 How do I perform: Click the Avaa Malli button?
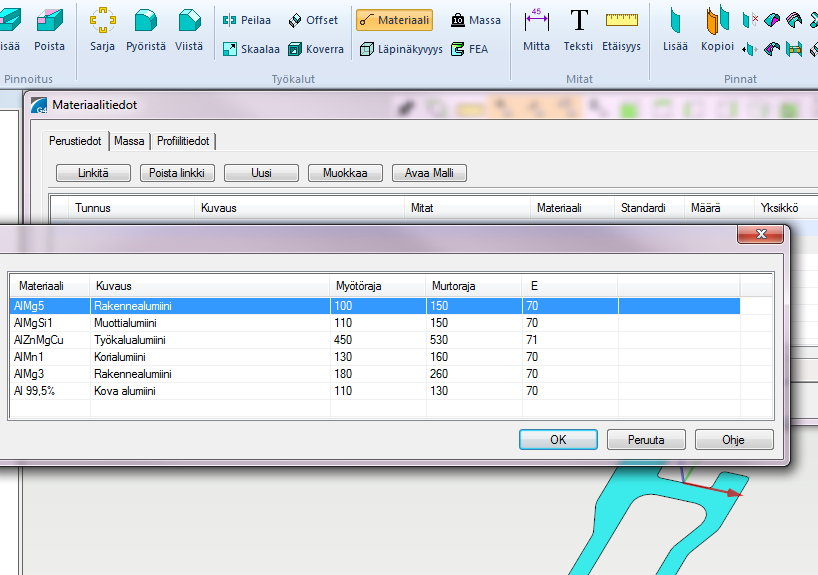pos(429,173)
